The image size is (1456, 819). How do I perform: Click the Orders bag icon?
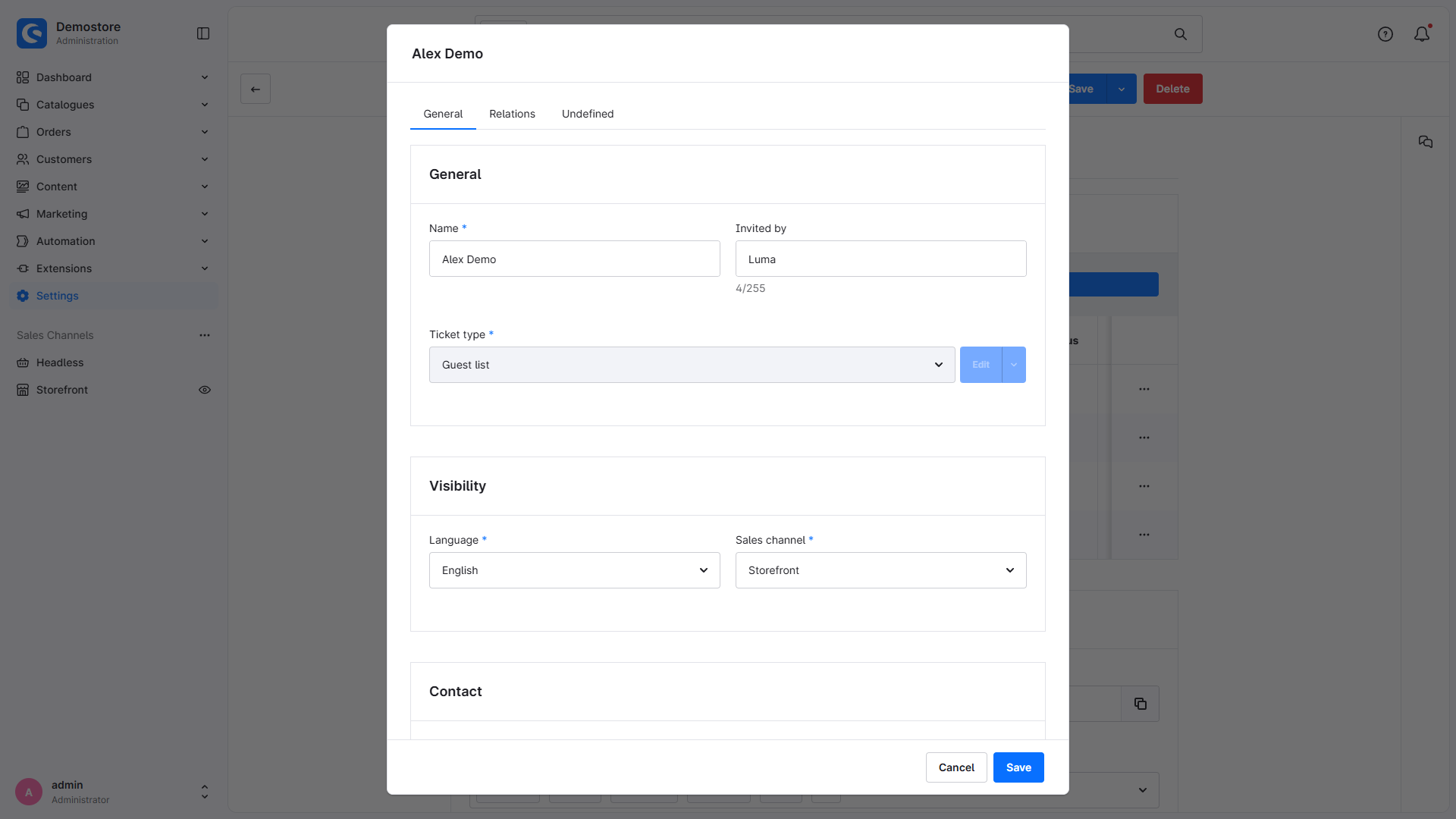[x=23, y=132]
